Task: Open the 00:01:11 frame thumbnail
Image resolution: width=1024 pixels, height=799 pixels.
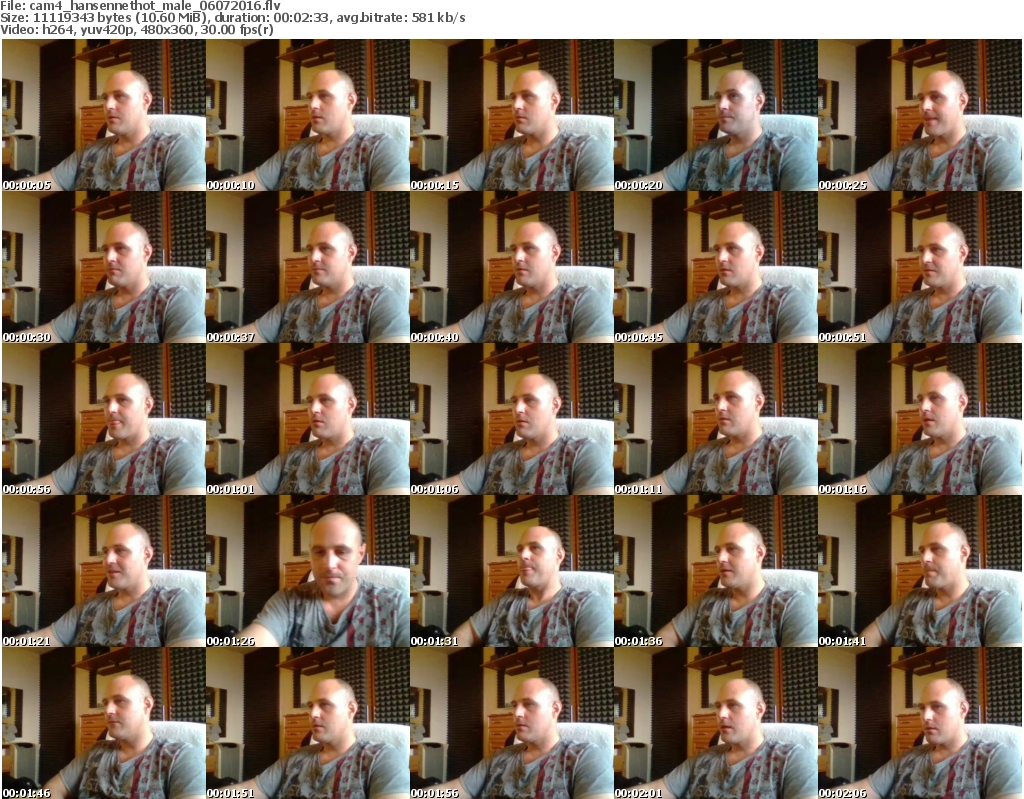Action: (x=715, y=419)
